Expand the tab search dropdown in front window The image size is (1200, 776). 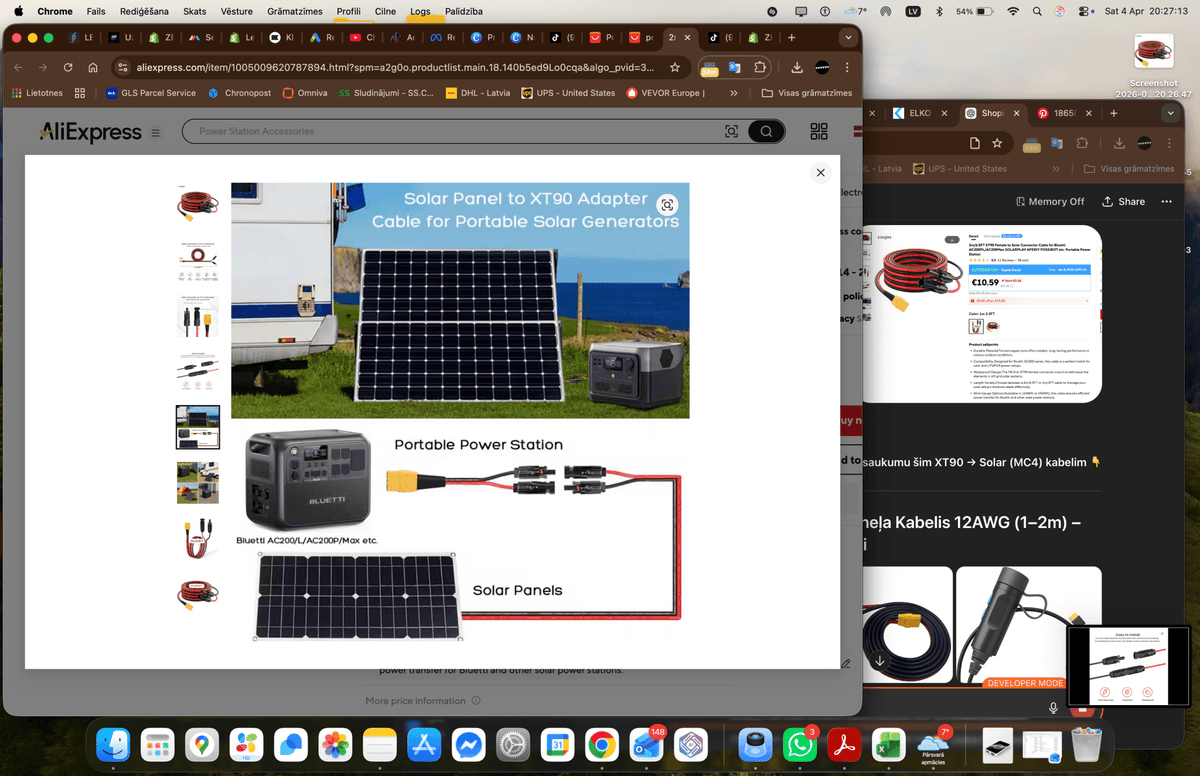(x=848, y=37)
